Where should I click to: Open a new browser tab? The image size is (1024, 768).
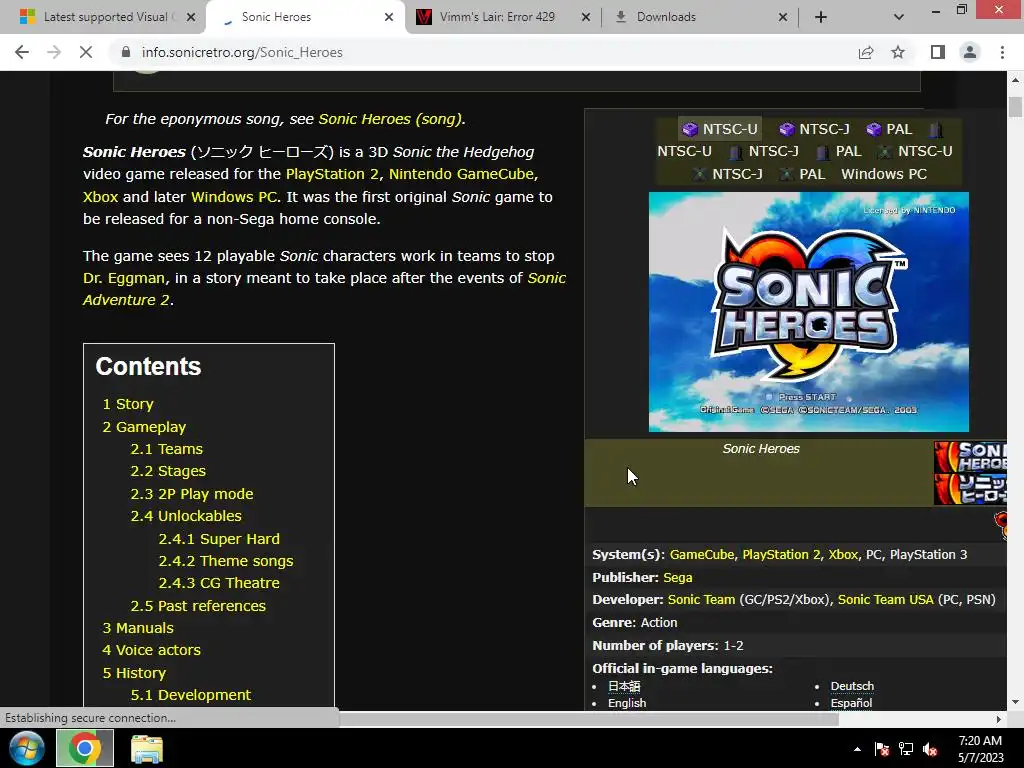pyautogui.click(x=821, y=17)
